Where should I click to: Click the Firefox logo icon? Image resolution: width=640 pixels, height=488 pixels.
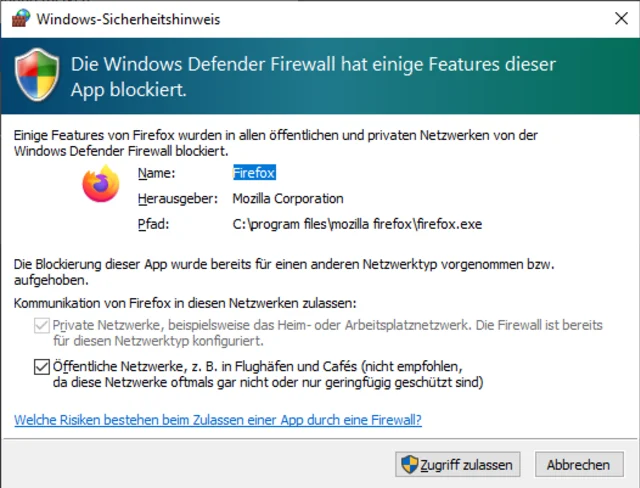(99, 184)
